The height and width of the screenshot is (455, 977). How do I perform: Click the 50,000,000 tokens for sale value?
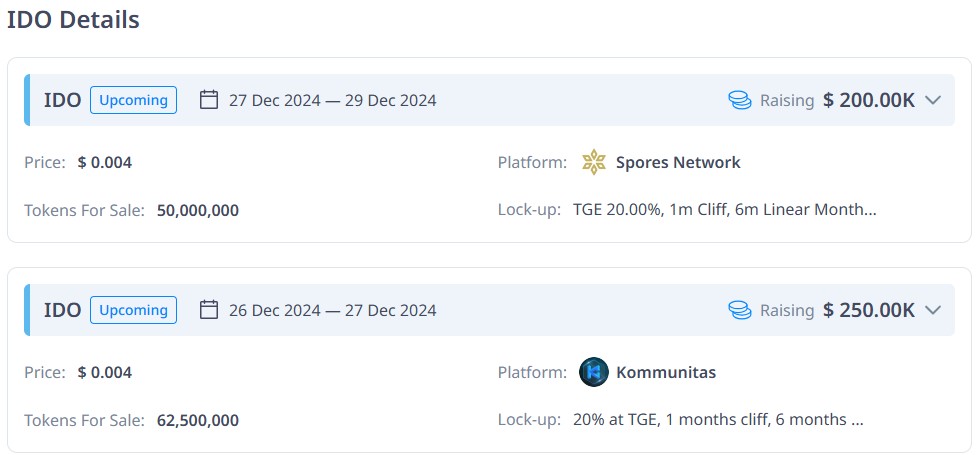pyautogui.click(x=198, y=210)
